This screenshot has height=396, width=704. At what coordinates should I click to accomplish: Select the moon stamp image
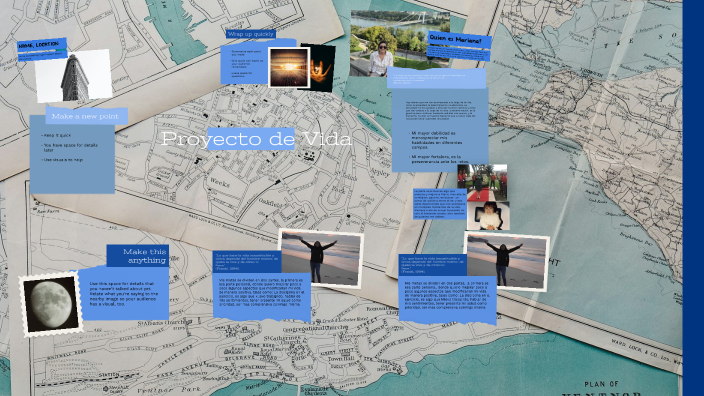point(51,304)
